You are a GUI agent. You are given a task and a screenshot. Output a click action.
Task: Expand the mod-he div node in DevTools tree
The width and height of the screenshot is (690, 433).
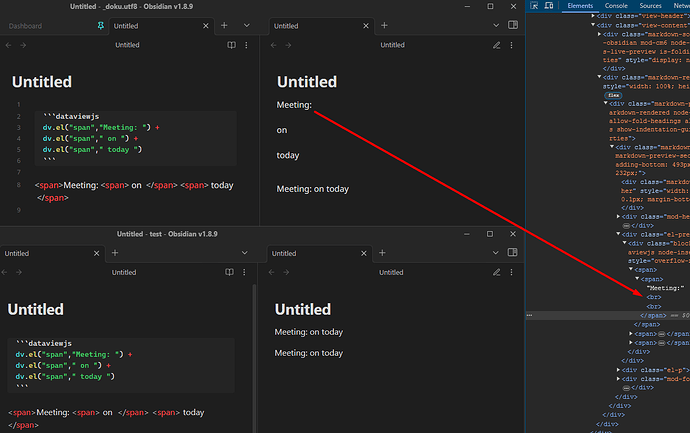(618, 216)
